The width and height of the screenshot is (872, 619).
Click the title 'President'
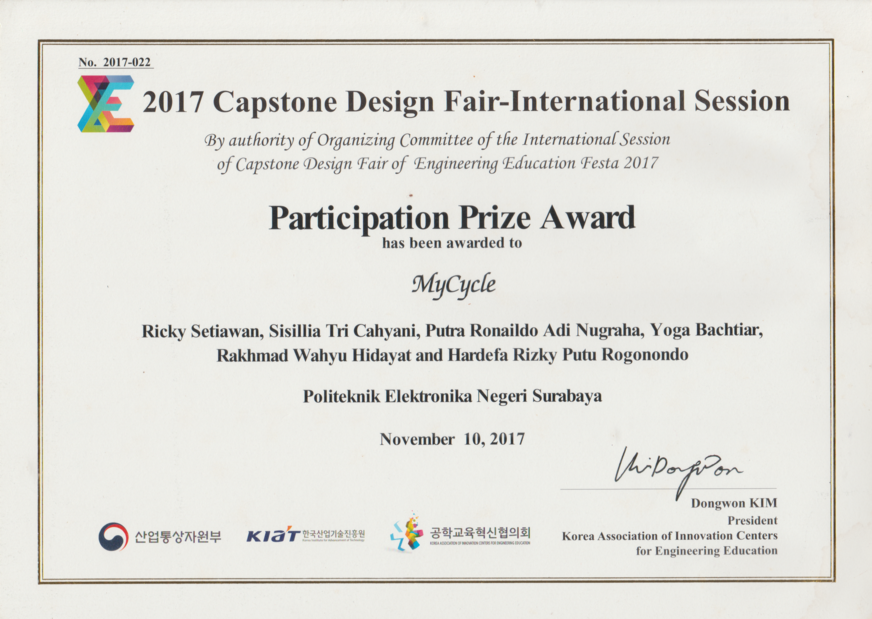pos(752,521)
